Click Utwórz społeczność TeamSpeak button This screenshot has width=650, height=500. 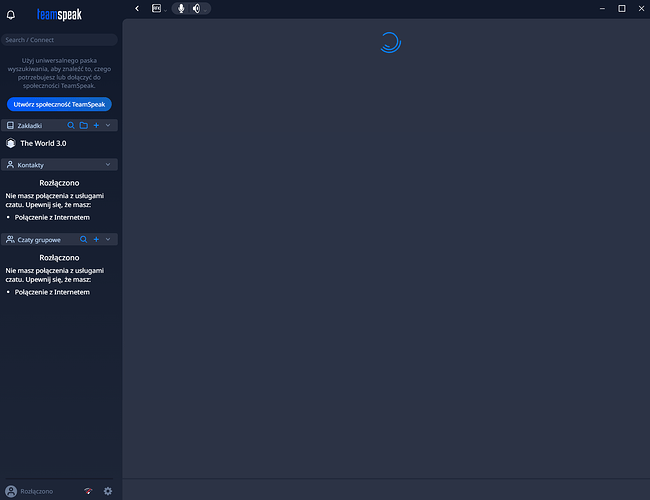(x=59, y=104)
